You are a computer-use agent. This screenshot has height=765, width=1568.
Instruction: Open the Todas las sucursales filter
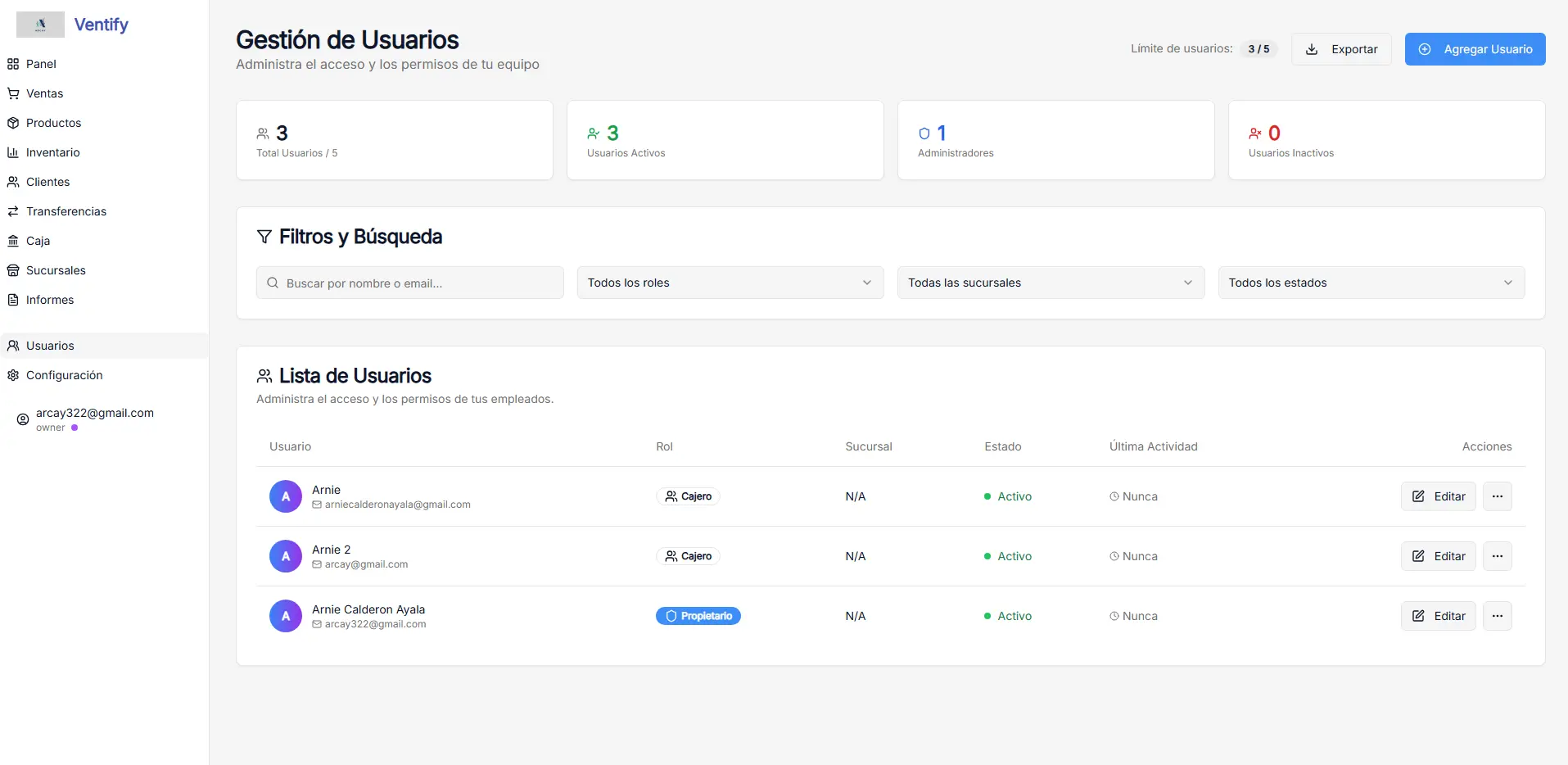[1050, 283]
